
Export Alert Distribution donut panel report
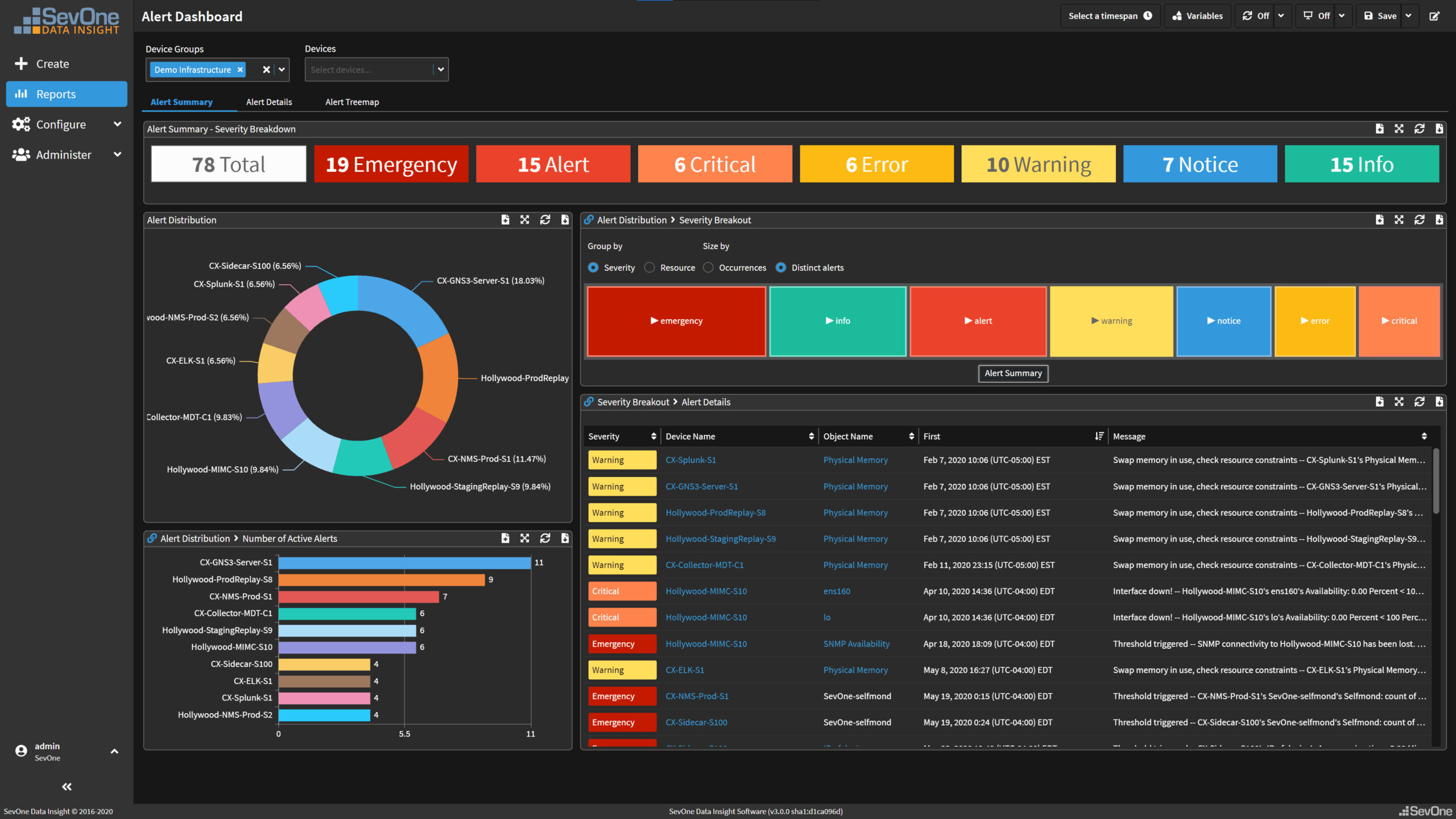[505, 220]
